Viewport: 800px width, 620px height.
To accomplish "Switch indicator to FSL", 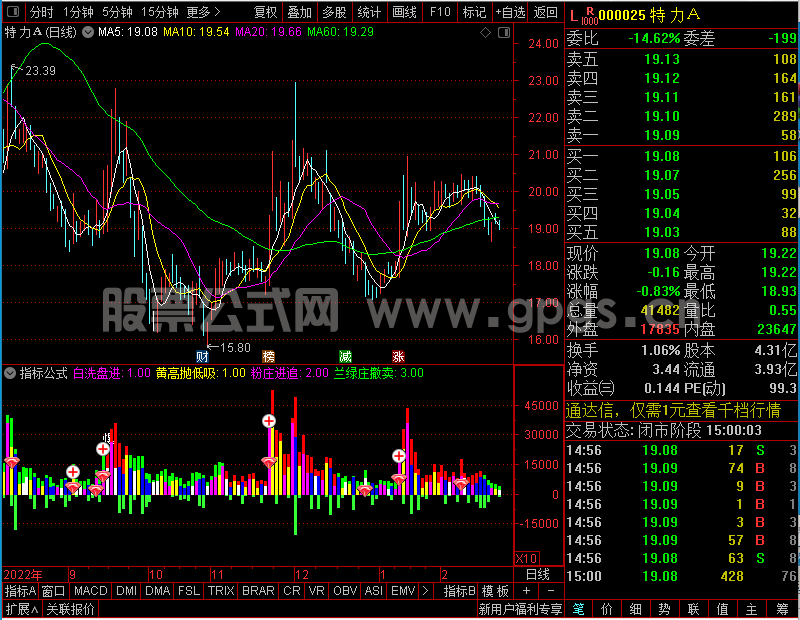I will tap(189, 591).
